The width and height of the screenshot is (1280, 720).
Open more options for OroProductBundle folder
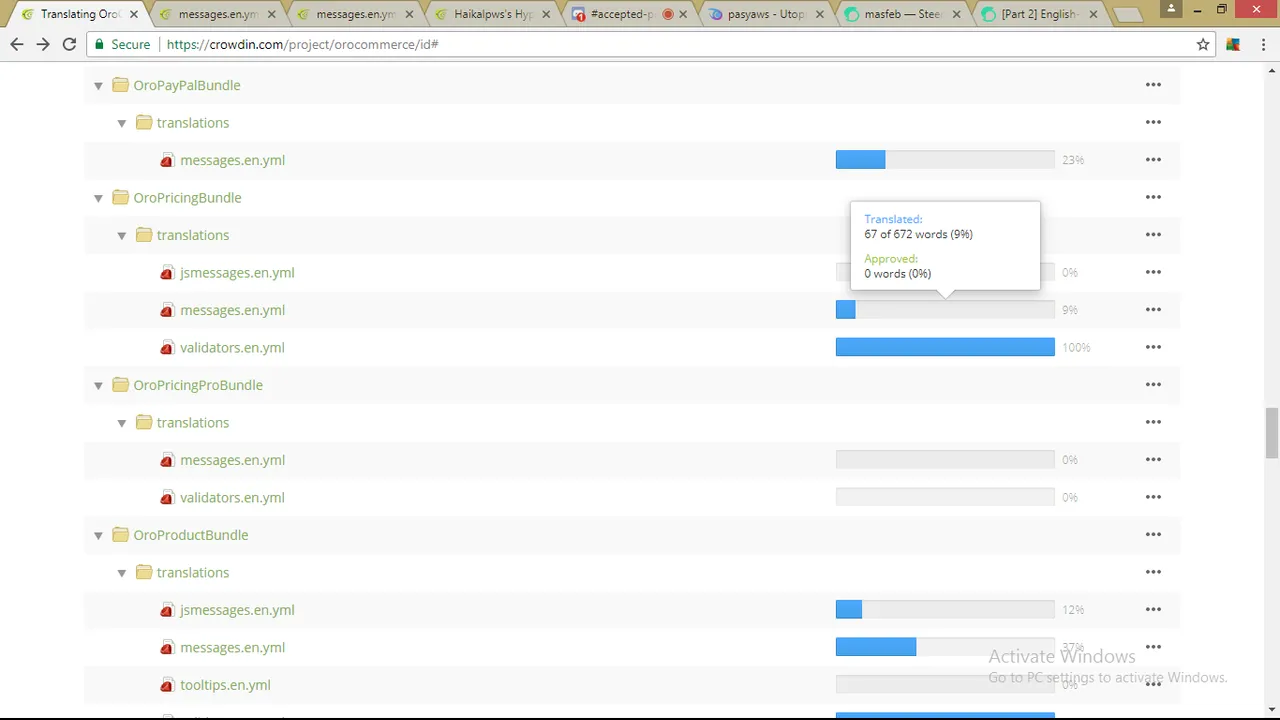tap(1153, 535)
